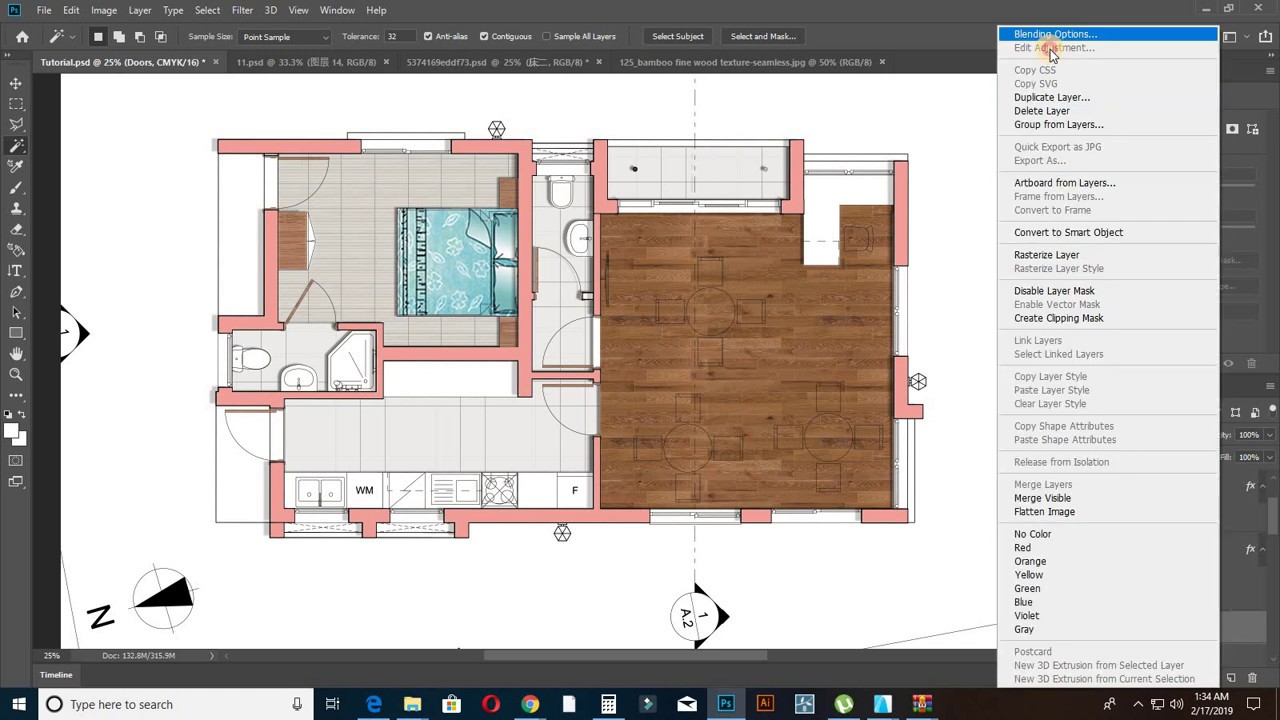
Task: Select the Rectangle shape tool
Action: pos(16,333)
